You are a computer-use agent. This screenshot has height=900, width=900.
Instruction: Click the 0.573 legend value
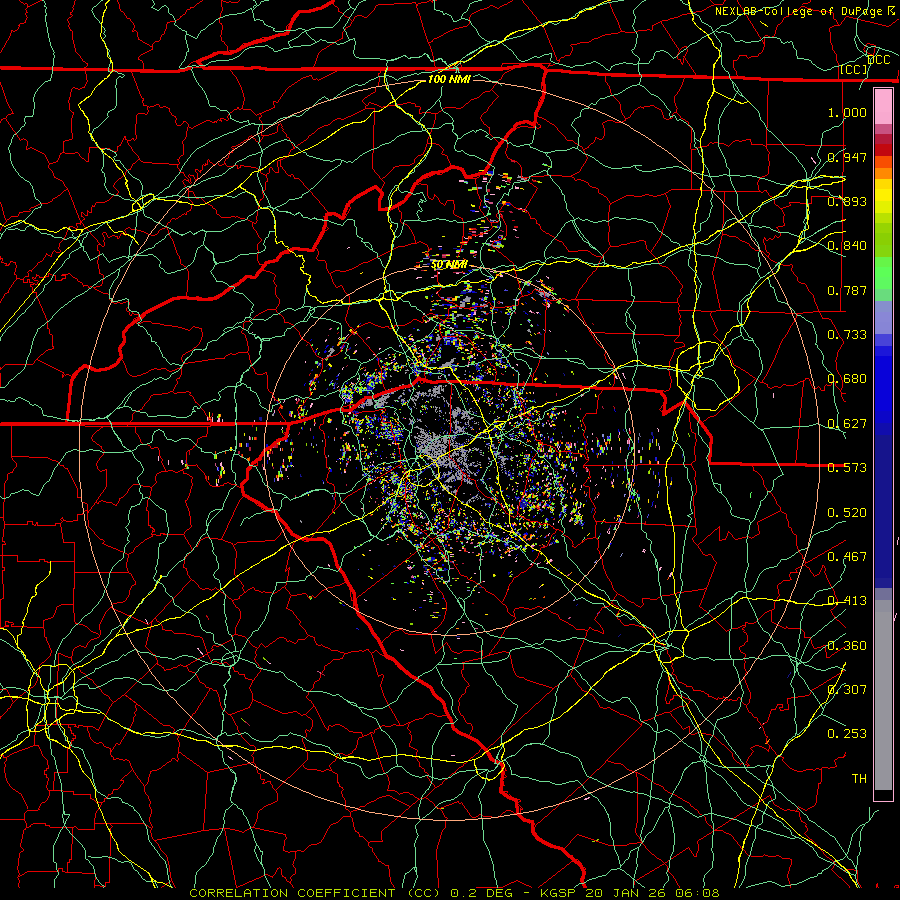[x=847, y=468]
